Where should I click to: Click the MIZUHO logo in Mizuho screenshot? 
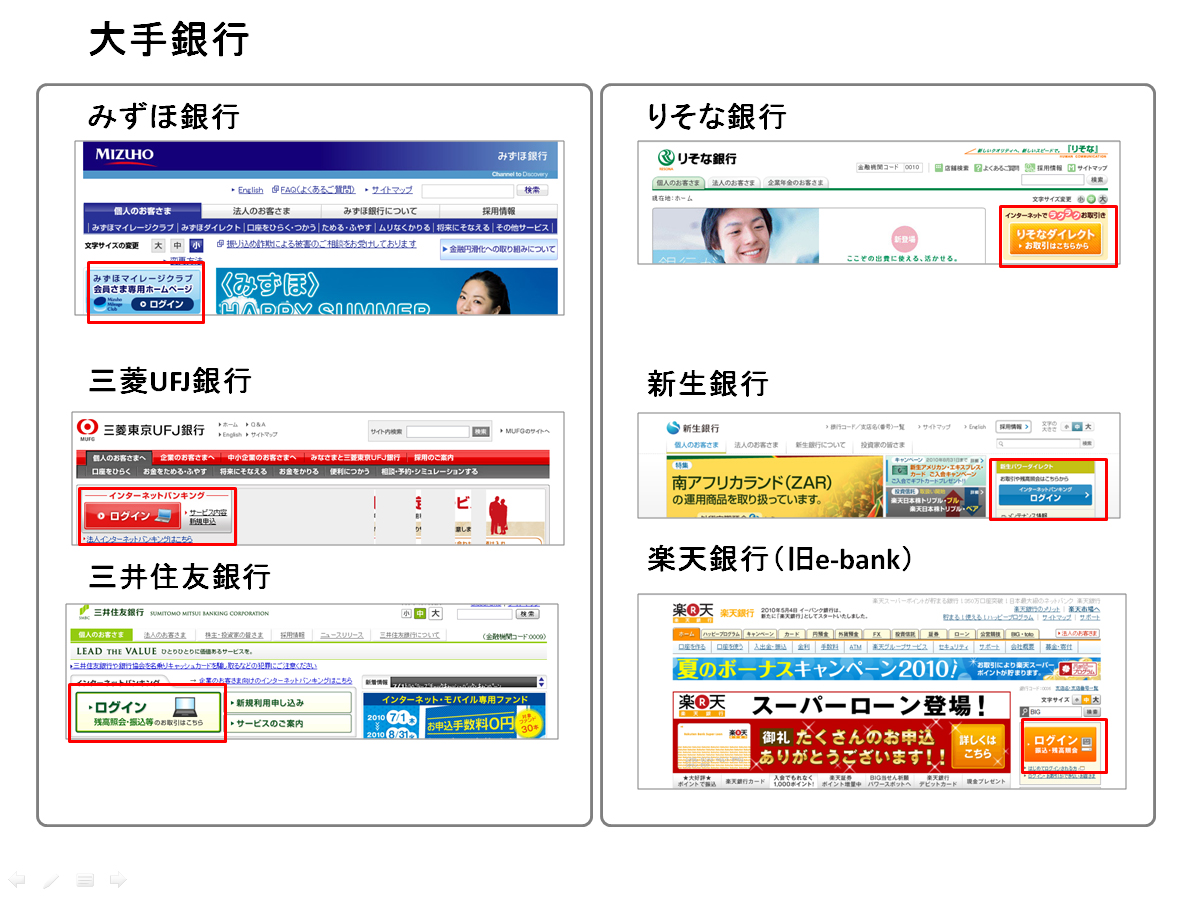125,157
